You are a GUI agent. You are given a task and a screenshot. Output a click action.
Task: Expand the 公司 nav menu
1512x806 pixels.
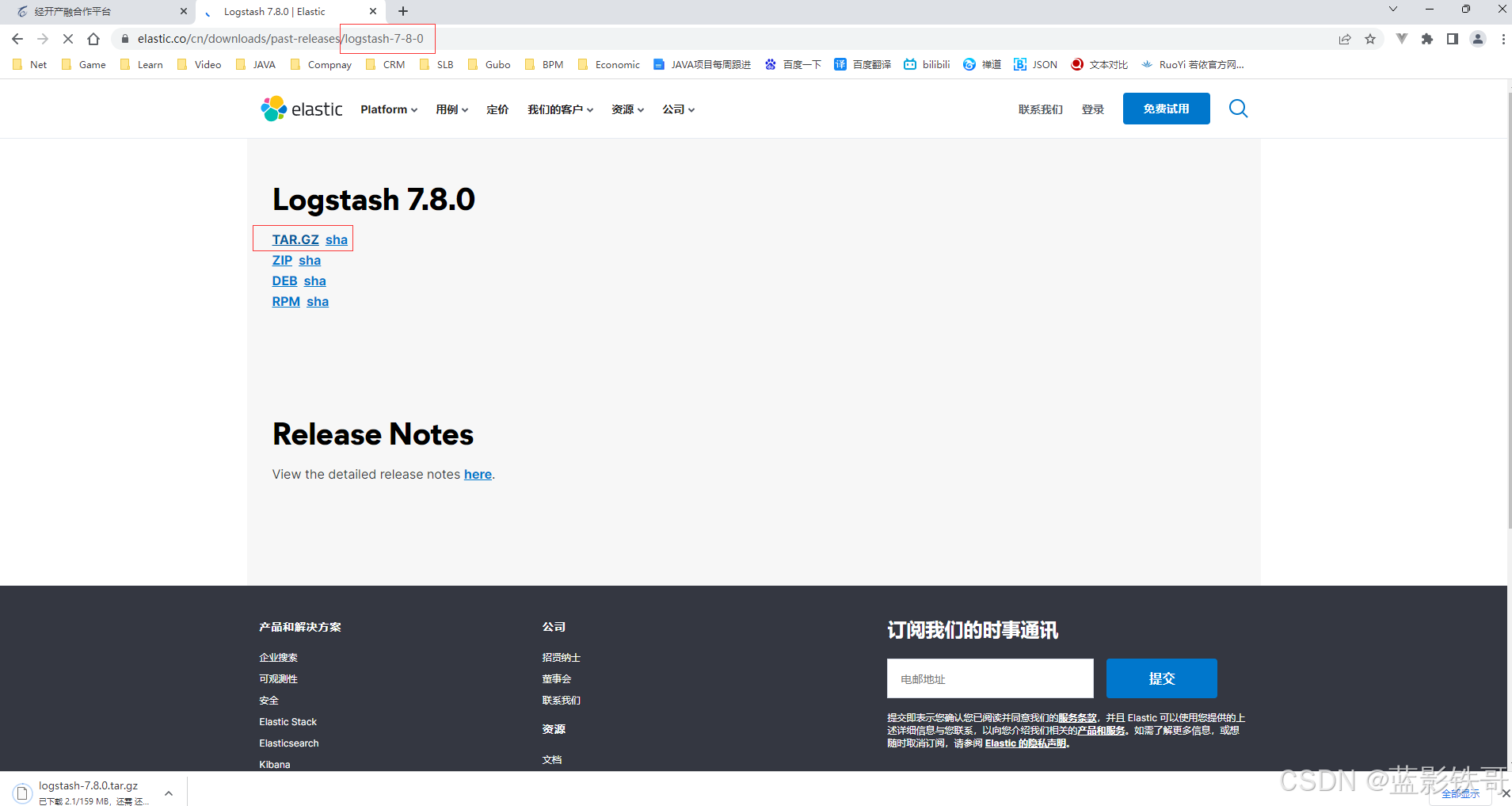(x=679, y=109)
